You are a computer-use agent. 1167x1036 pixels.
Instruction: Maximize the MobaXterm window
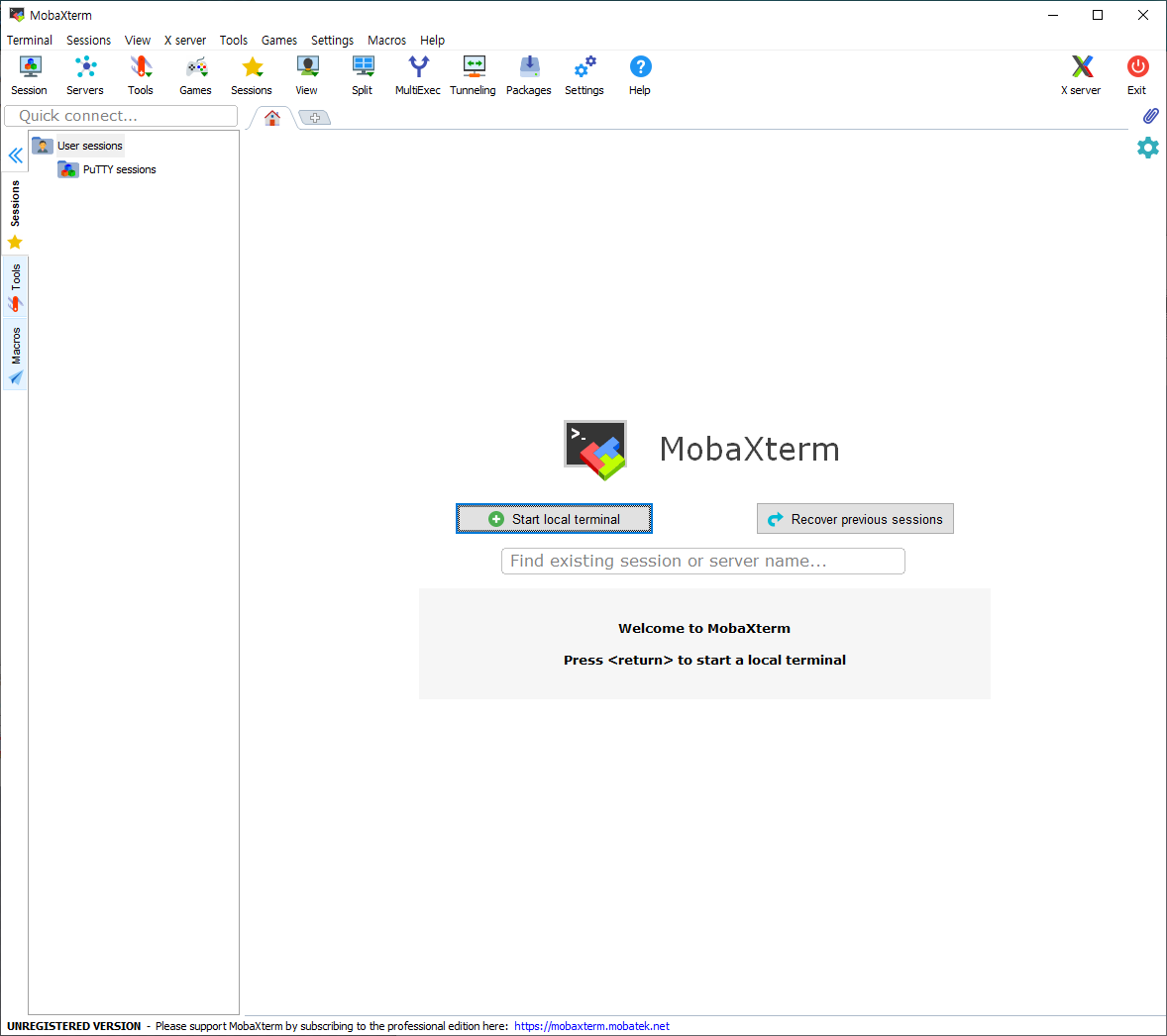tap(1098, 15)
